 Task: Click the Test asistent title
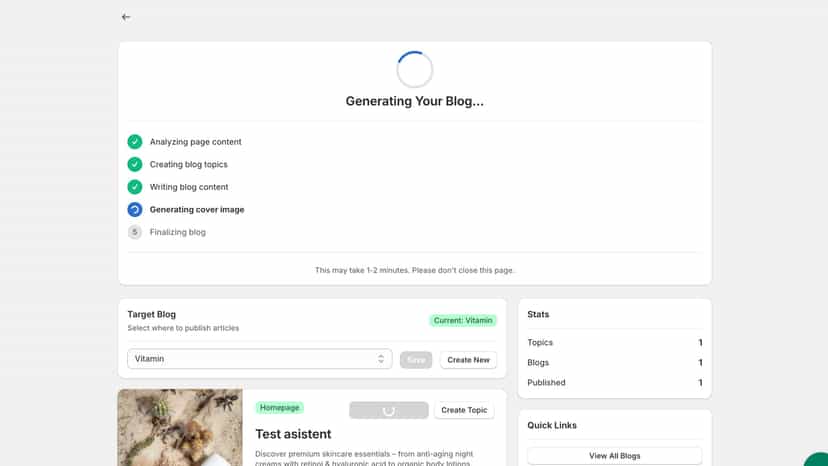(293, 434)
